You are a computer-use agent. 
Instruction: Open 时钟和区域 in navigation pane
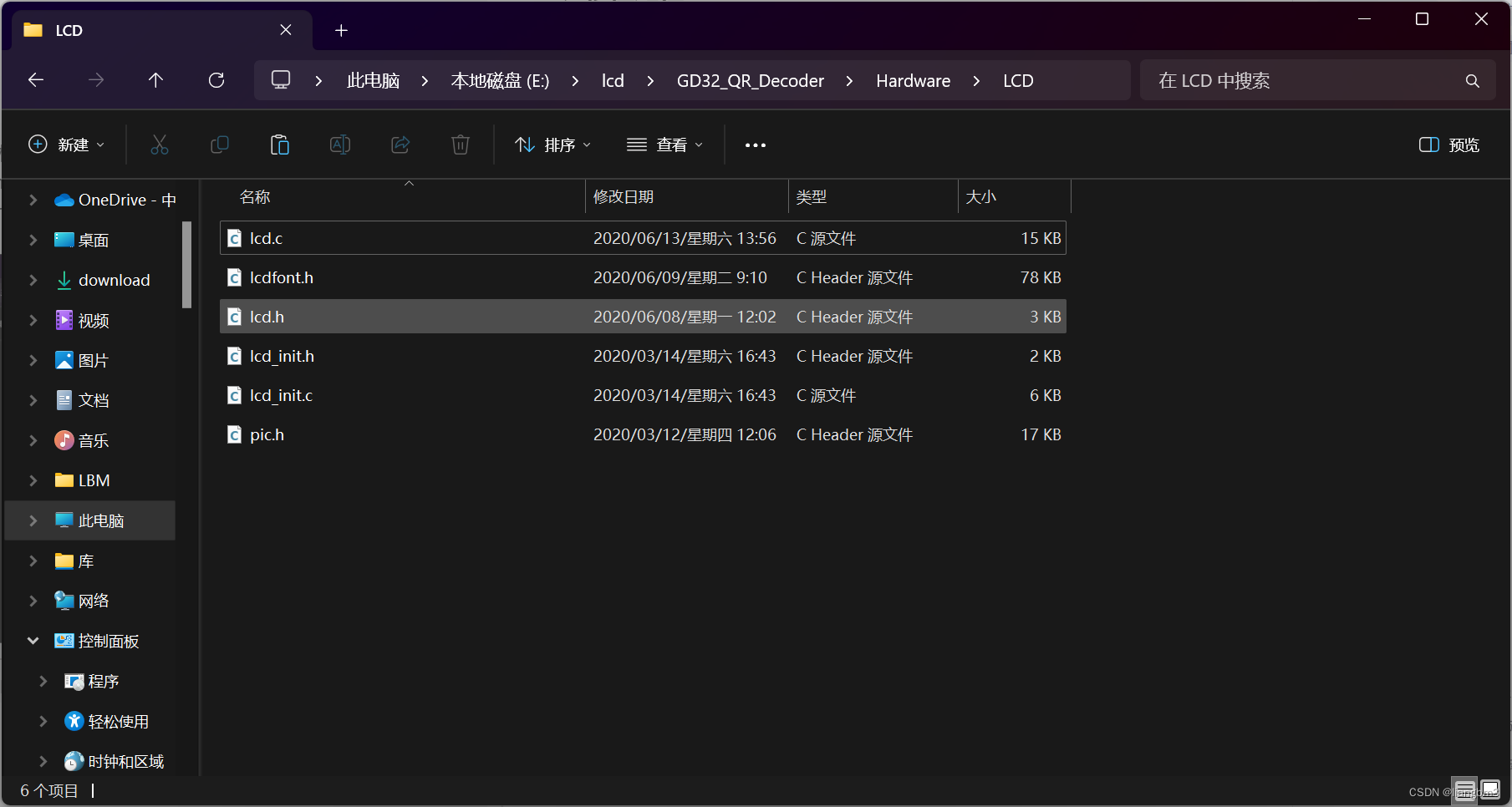tap(125, 761)
